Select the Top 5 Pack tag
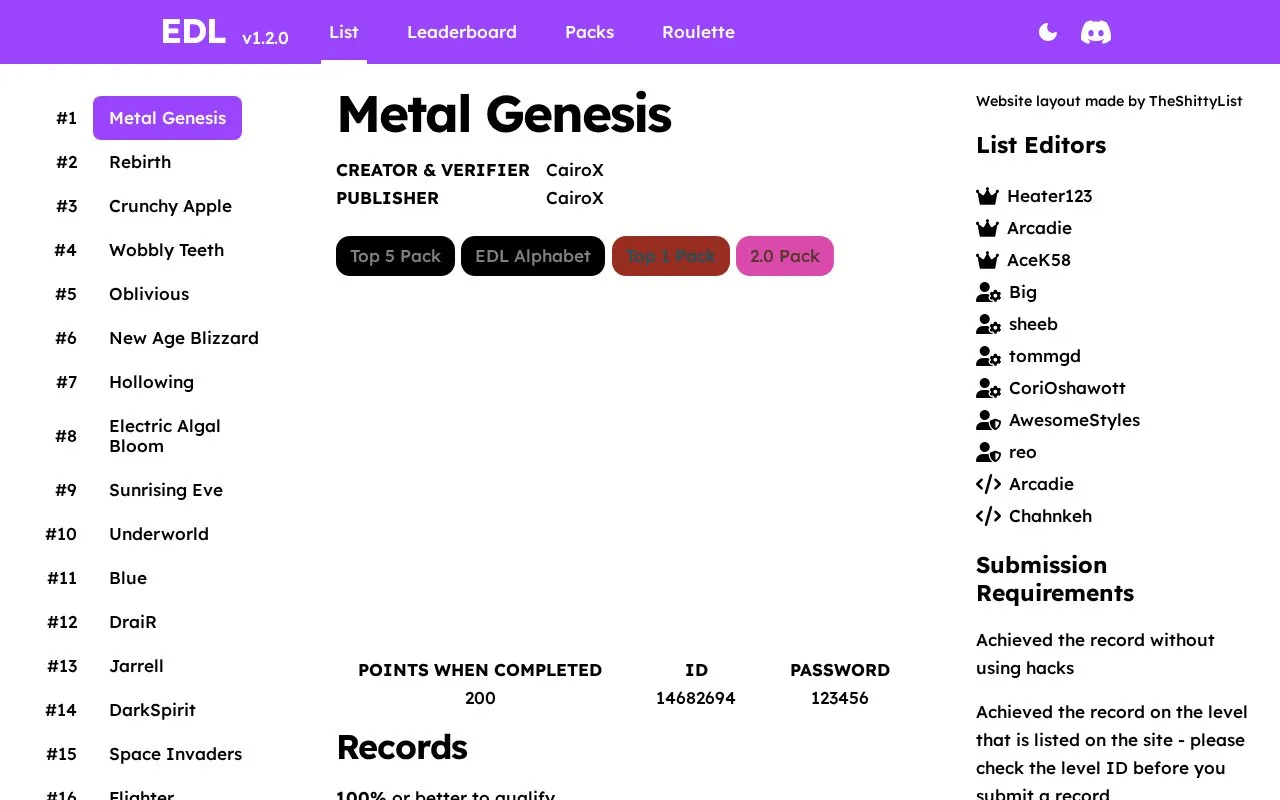Screen dimensions: 1280x800 click(x=395, y=256)
